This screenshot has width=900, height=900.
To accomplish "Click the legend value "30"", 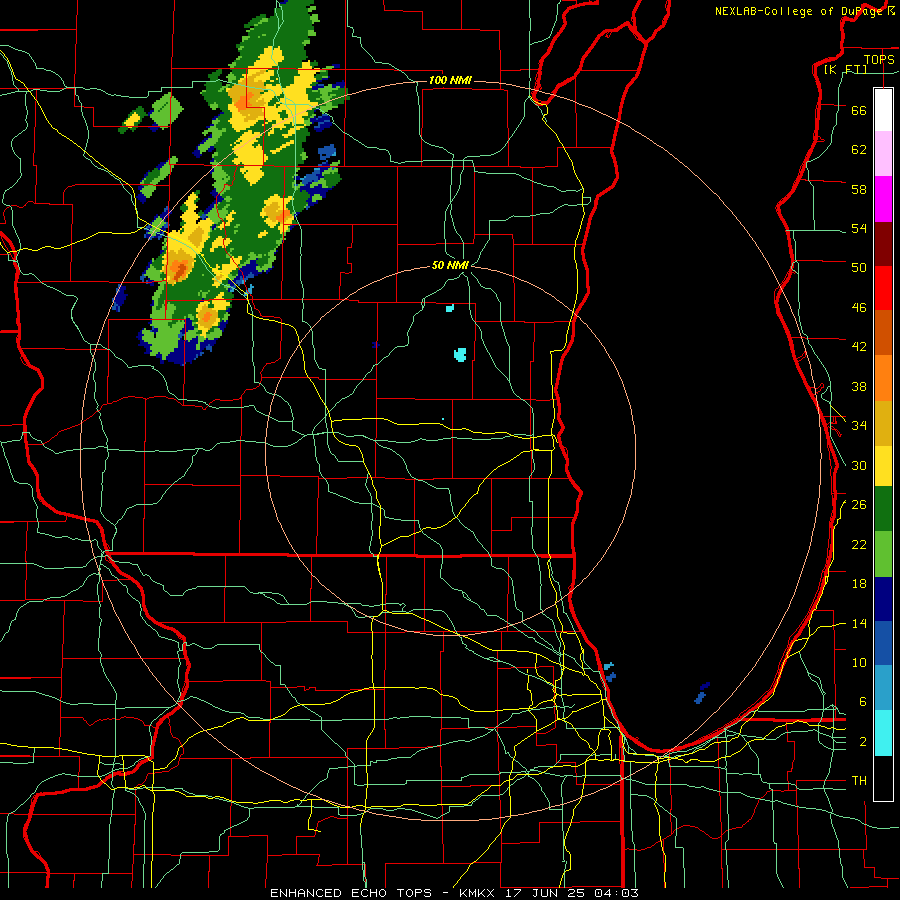I will (x=859, y=465).
